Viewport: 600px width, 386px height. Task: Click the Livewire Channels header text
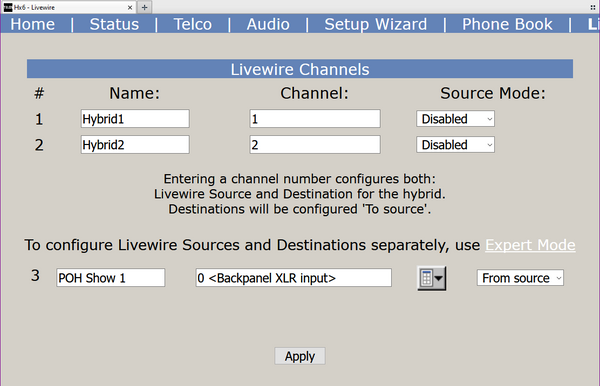[x=300, y=69]
